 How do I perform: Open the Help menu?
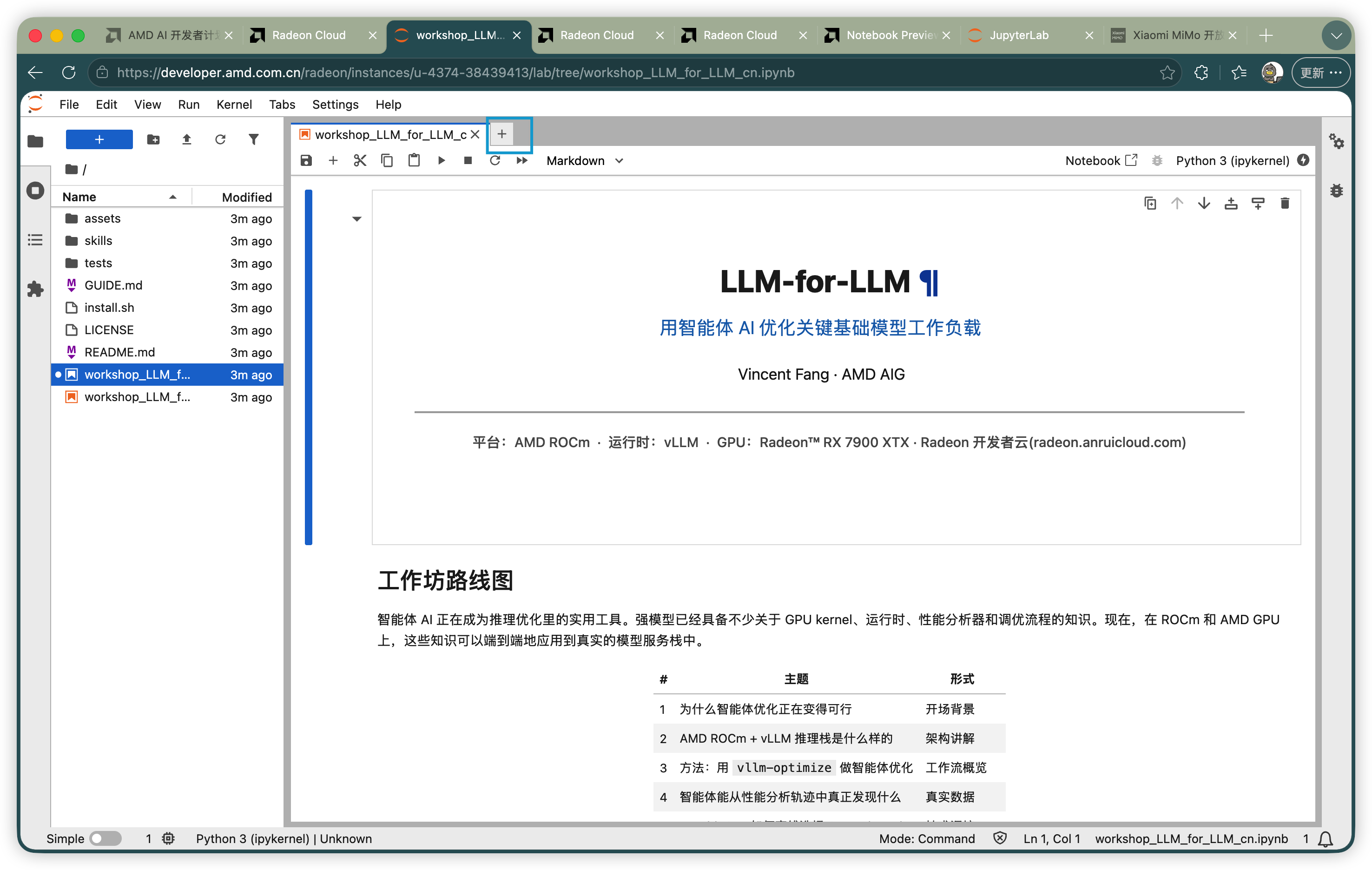388,104
